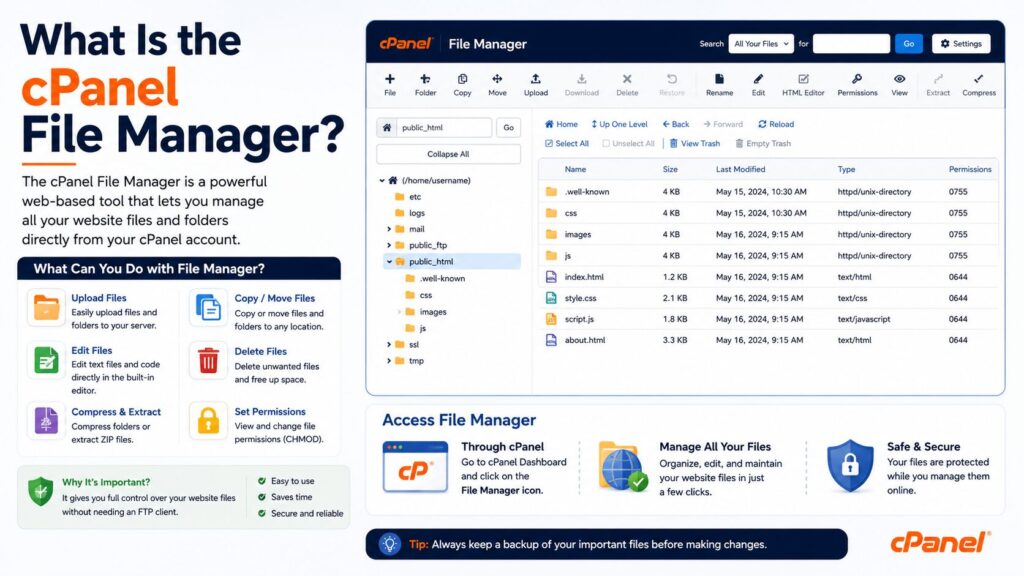
Task: Select the etc folder in tree
Action: (415, 197)
